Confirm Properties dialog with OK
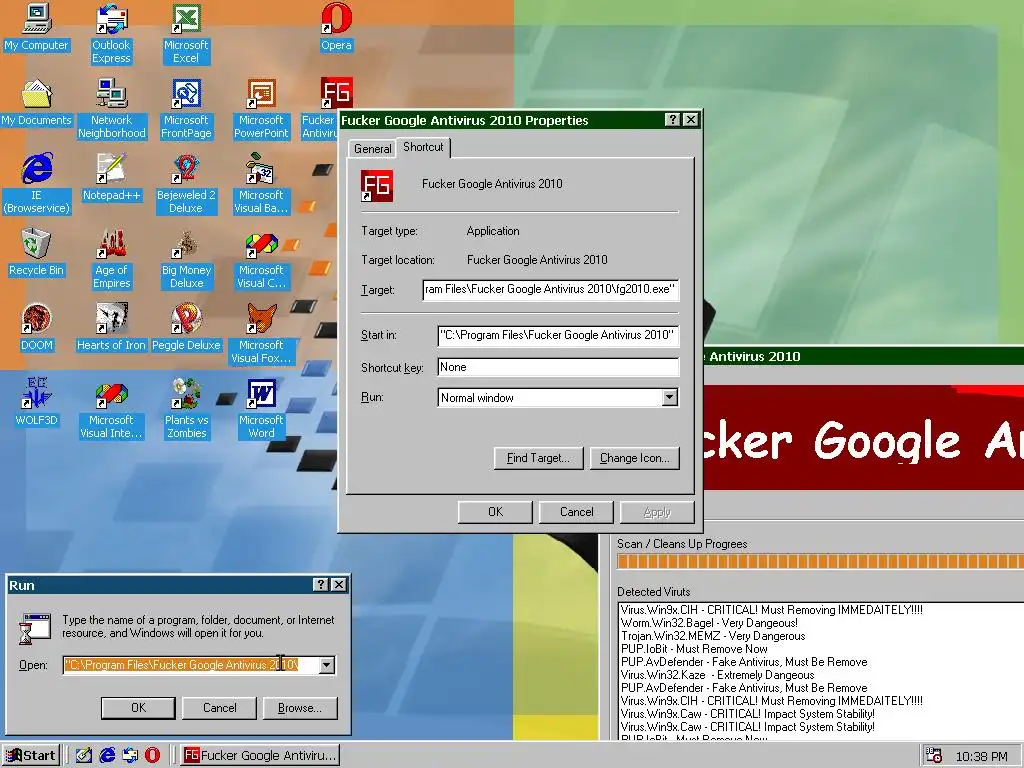 [495, 512]
